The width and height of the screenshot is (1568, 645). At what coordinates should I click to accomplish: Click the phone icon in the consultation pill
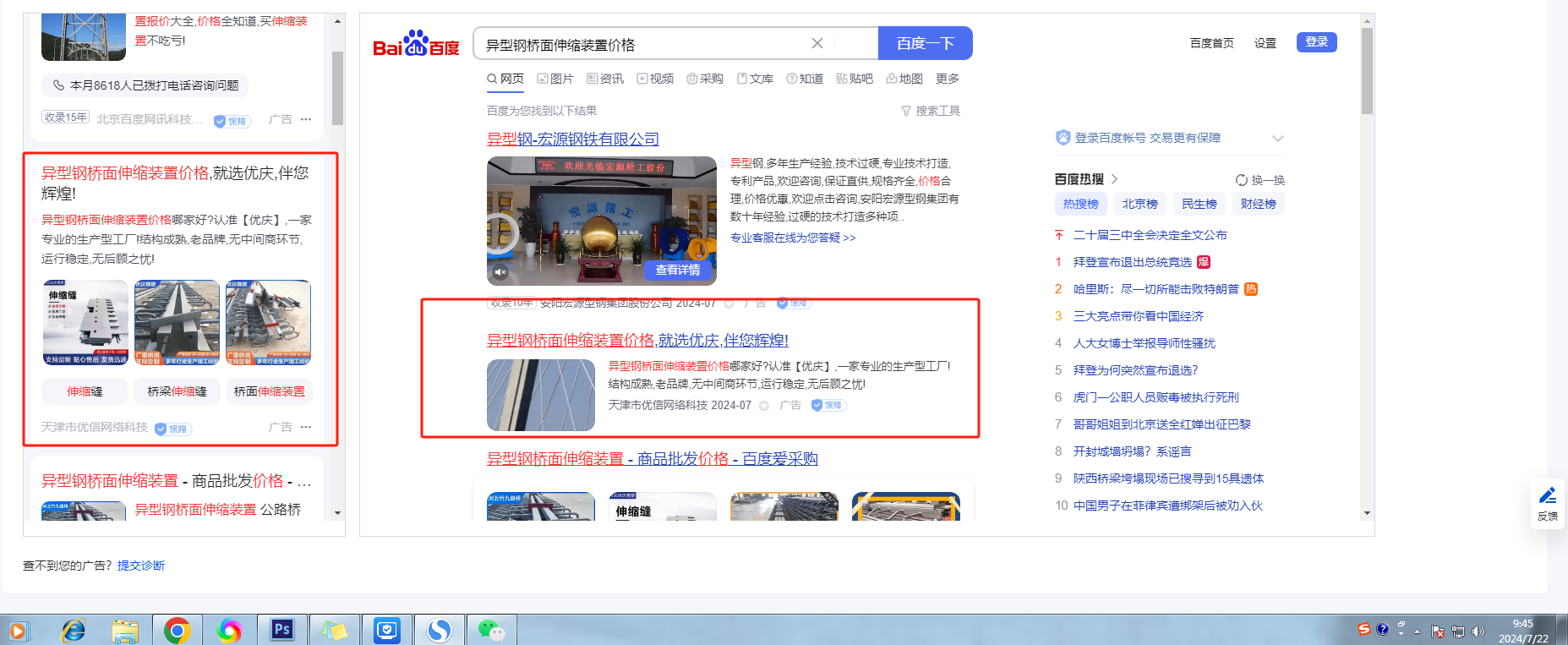pyautogui.click(x=58, y=85)
